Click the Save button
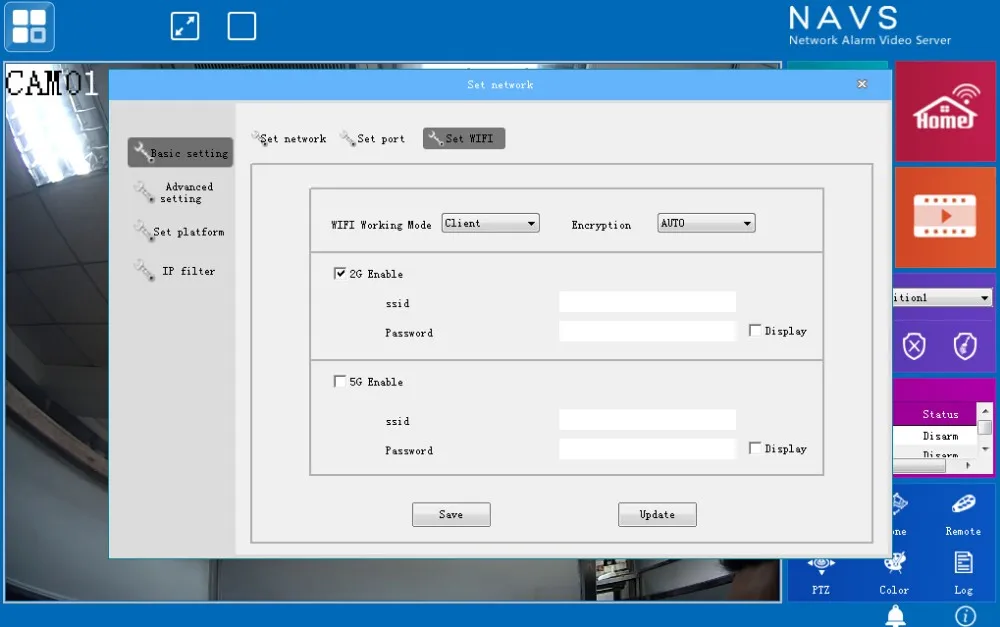The width and height of the screenshot is (1000, 627). [451, 514]
